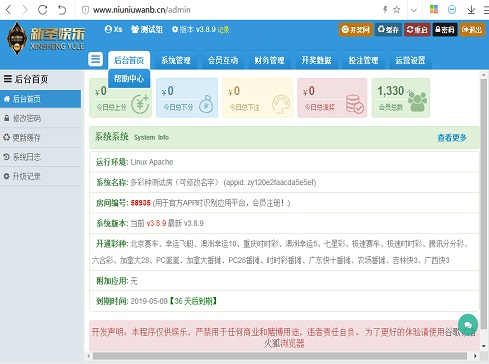
Task: Open the 系统管理 tab
Action: [176, 60]
